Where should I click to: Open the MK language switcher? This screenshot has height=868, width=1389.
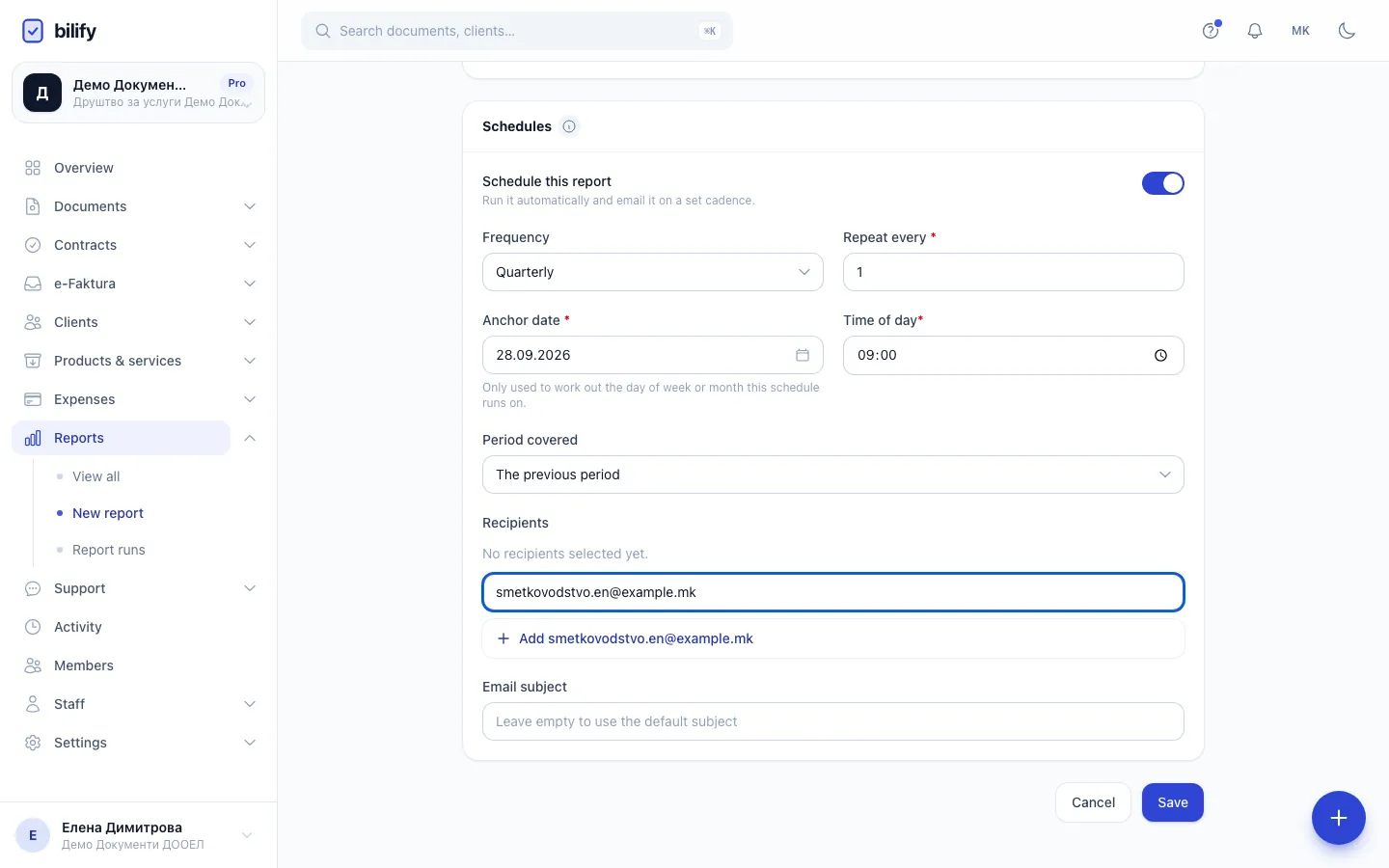click(1301, 31)
